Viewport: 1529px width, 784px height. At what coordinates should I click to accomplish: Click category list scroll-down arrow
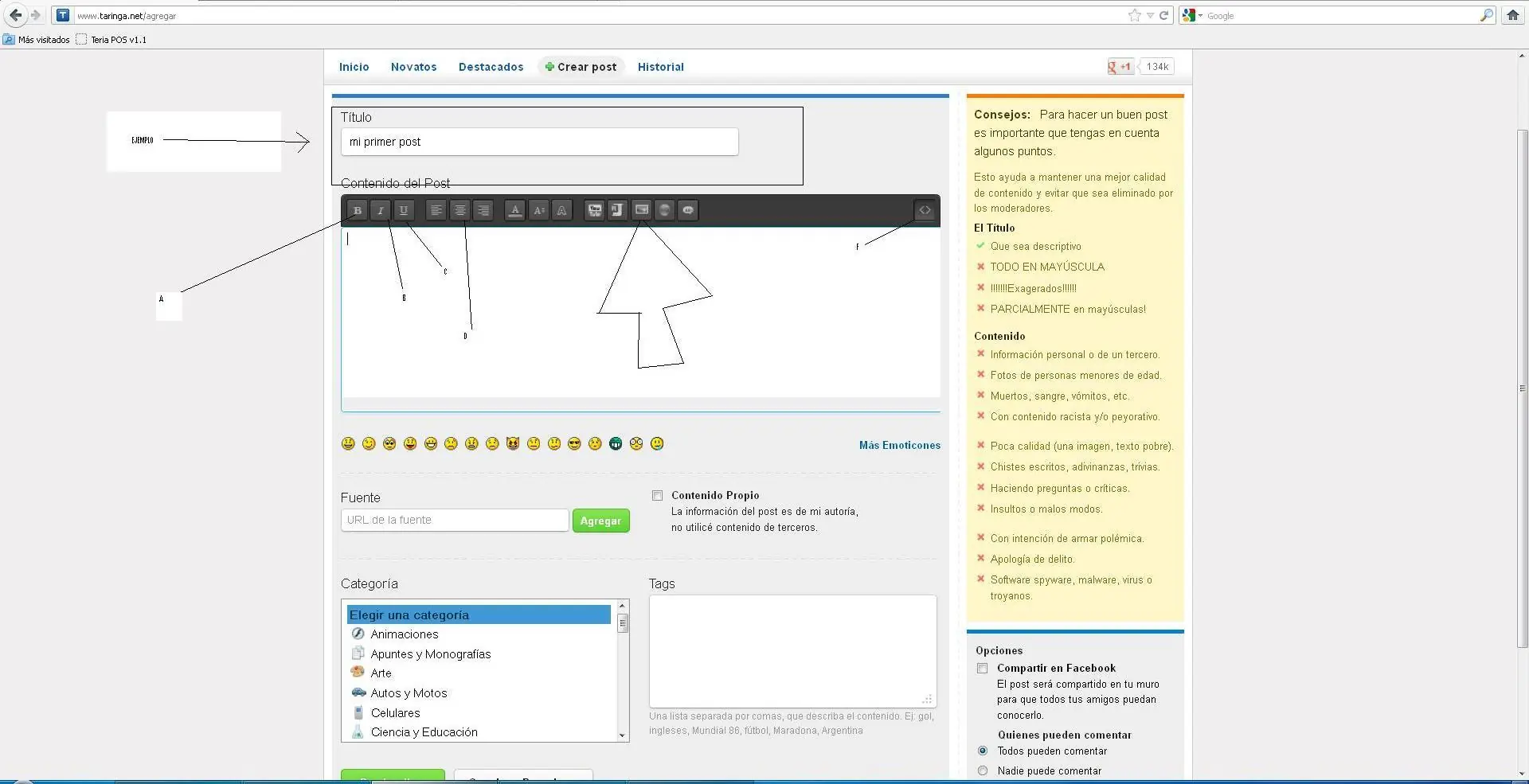point(623,735)
